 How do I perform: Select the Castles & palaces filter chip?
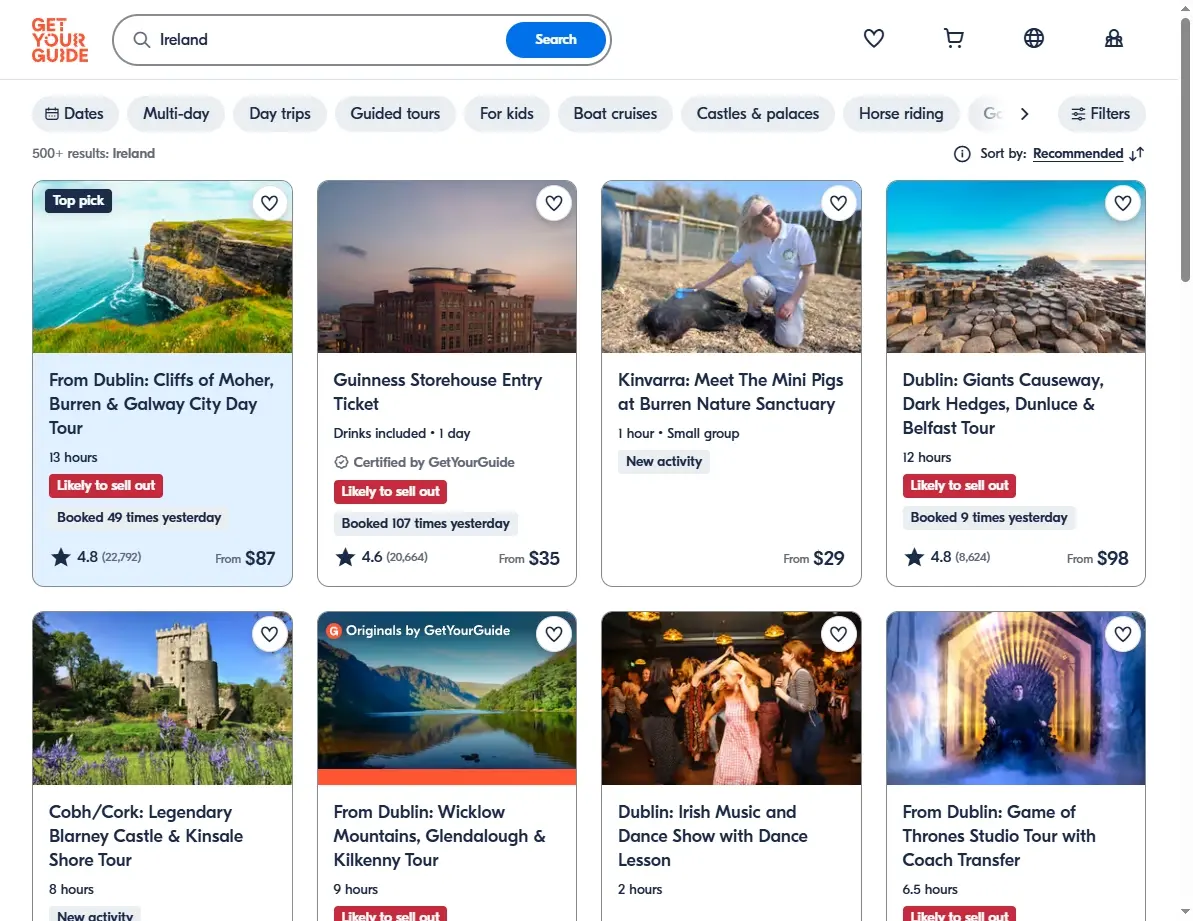[758, 113]
